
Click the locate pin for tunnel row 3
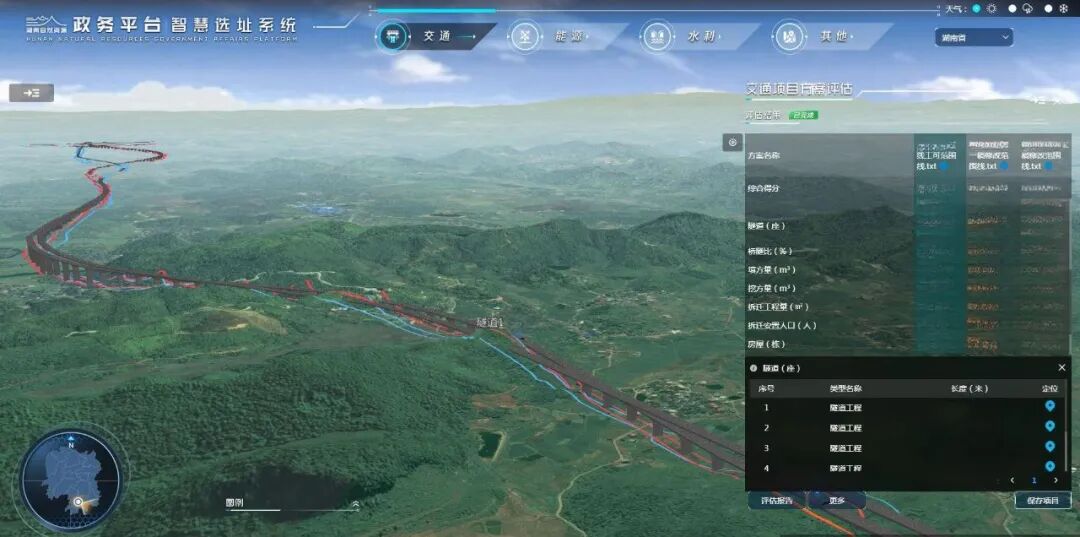pos(1049,447)
